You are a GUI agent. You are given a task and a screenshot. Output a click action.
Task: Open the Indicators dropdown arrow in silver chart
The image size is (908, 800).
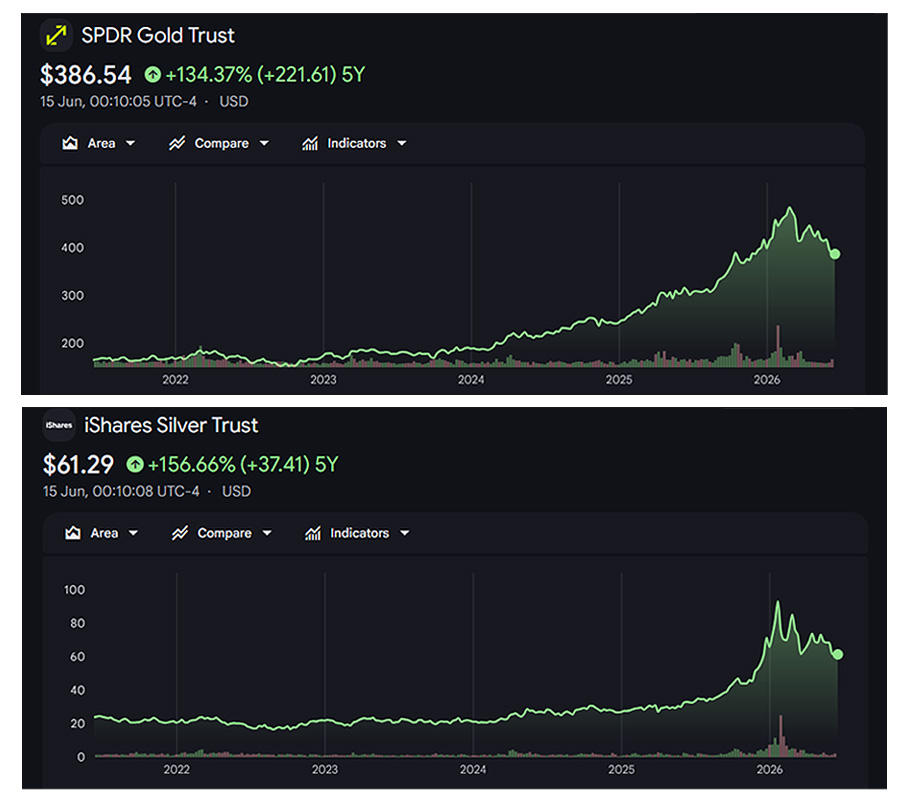(405, 533)
